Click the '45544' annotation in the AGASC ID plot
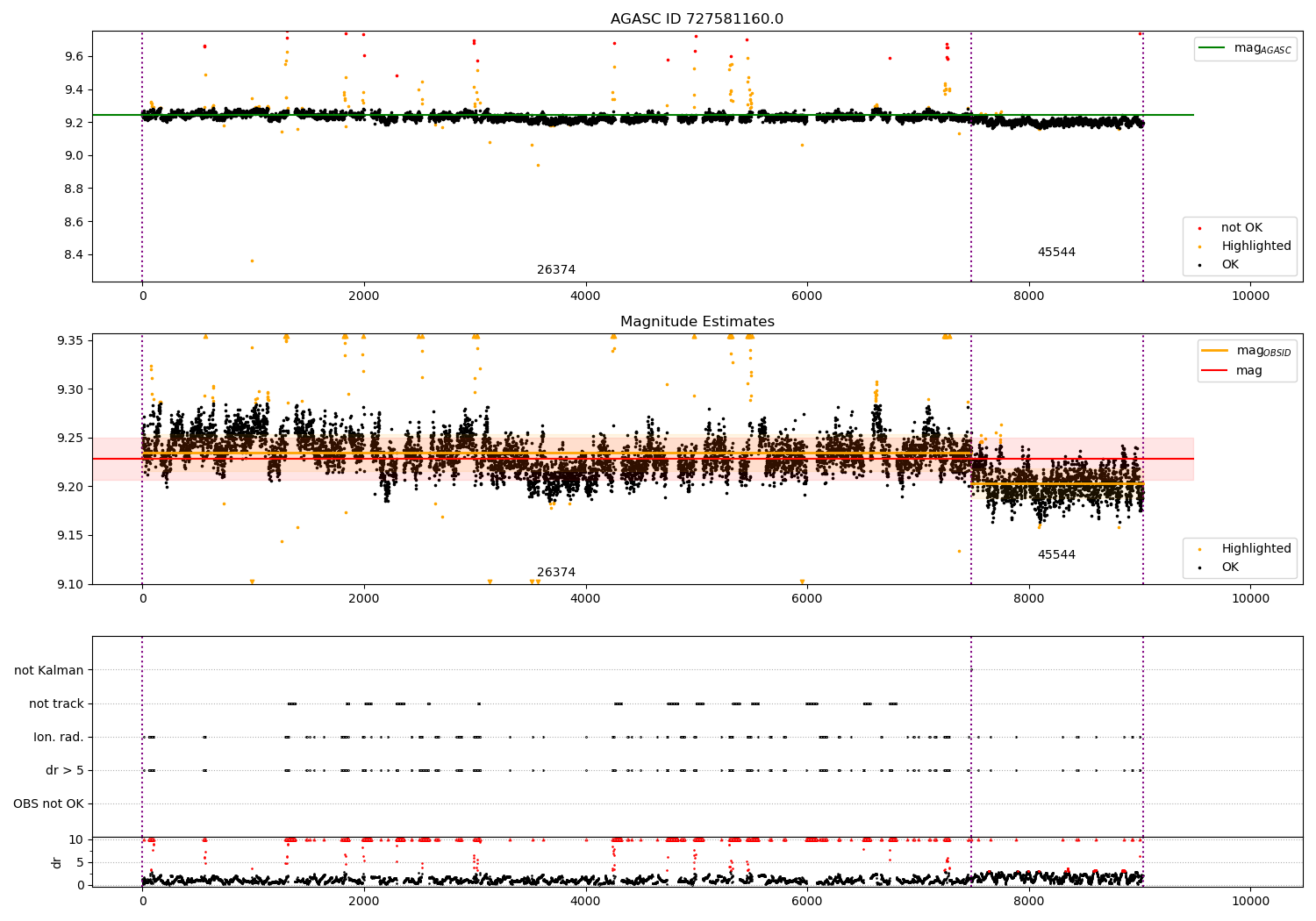 pyautogui.click(x=1056, y=253)
